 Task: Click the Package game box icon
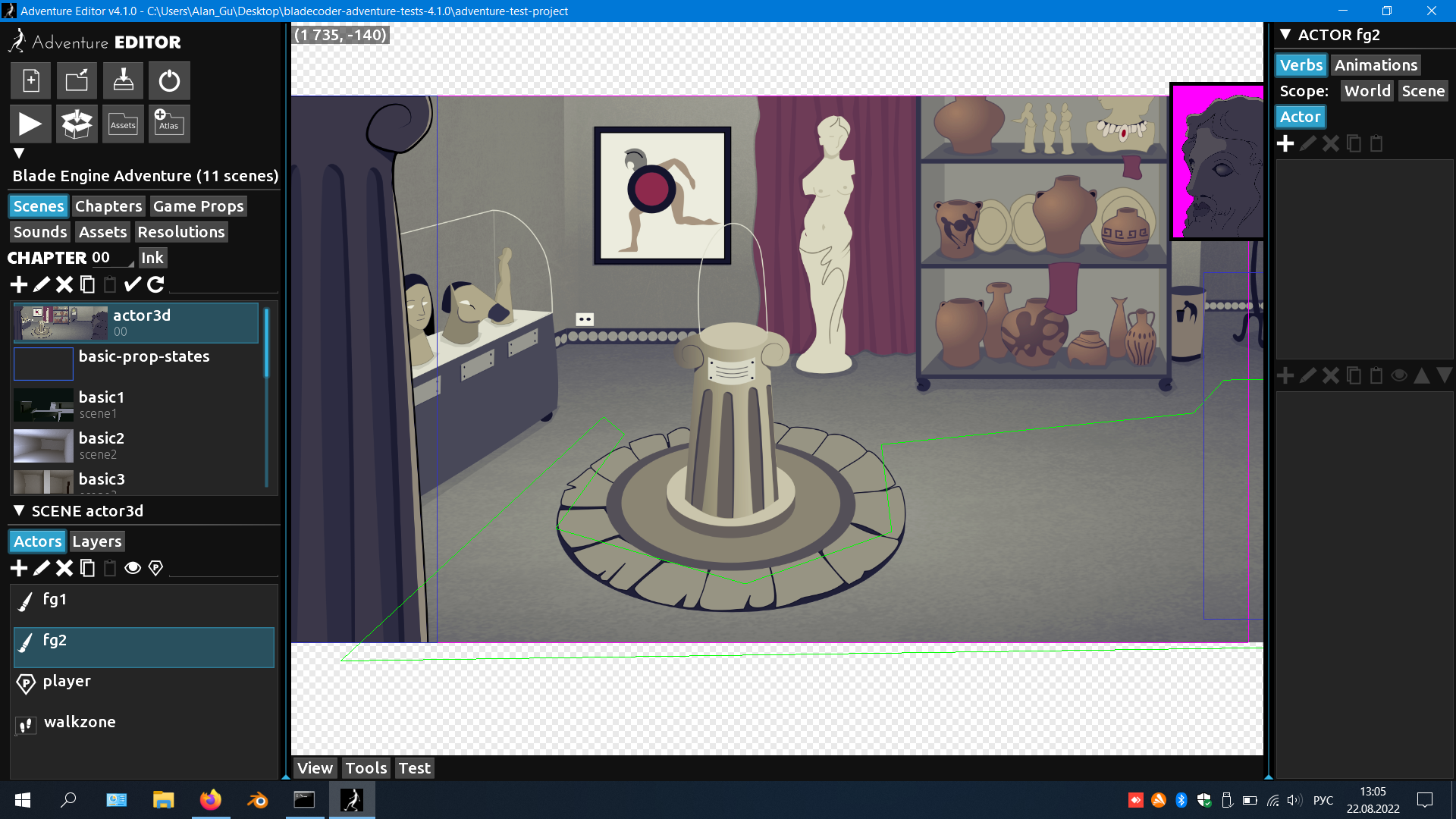coord(77,124)
